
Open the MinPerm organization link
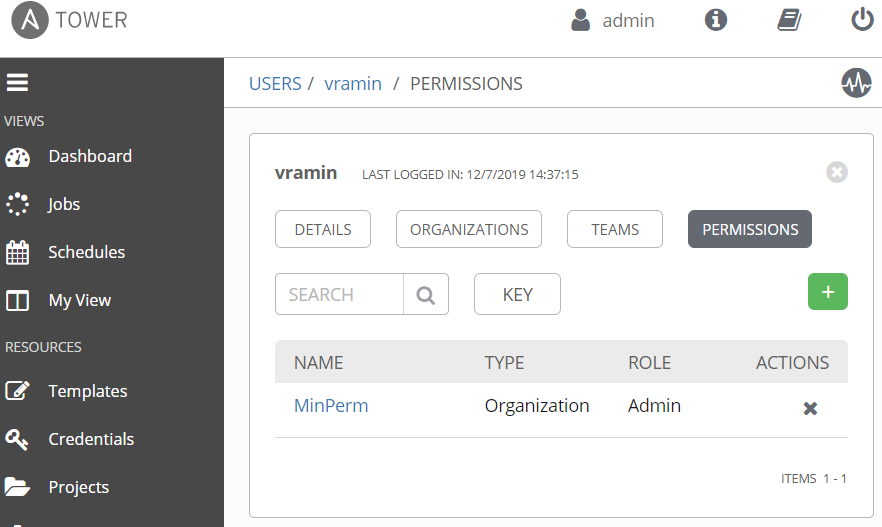[x=331, y=406]
